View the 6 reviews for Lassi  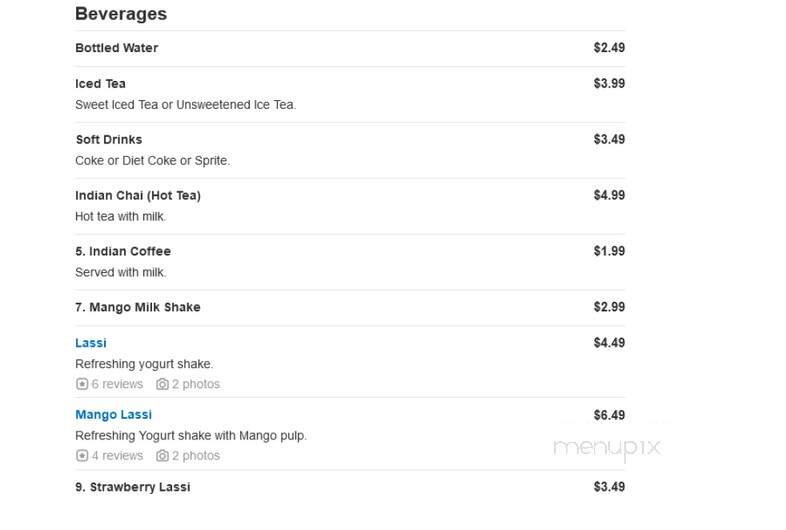[117, 384]
